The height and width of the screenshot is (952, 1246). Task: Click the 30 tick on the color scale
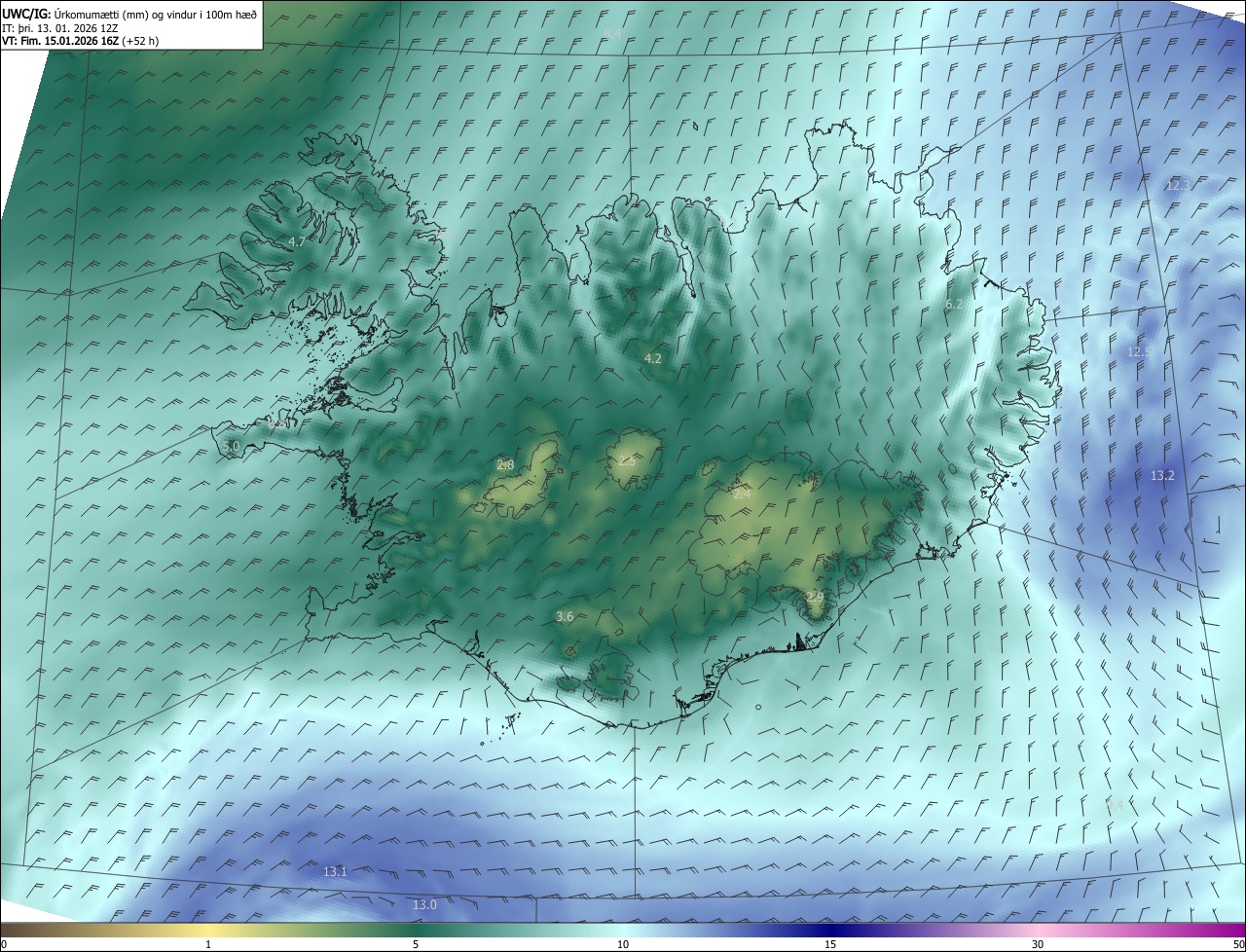pos(1038,944)
